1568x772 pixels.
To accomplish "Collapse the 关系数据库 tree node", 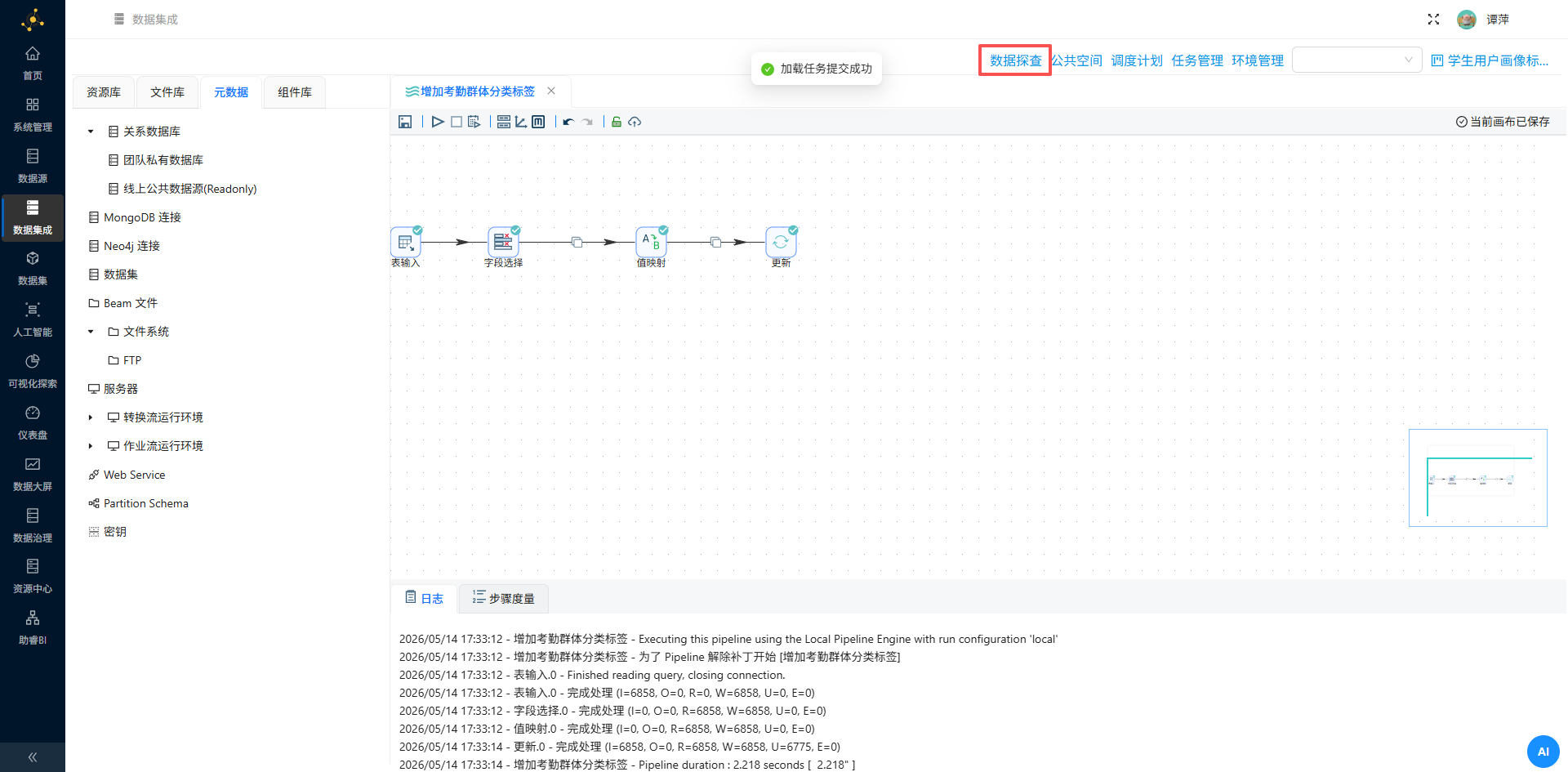I will click(91, 132).
